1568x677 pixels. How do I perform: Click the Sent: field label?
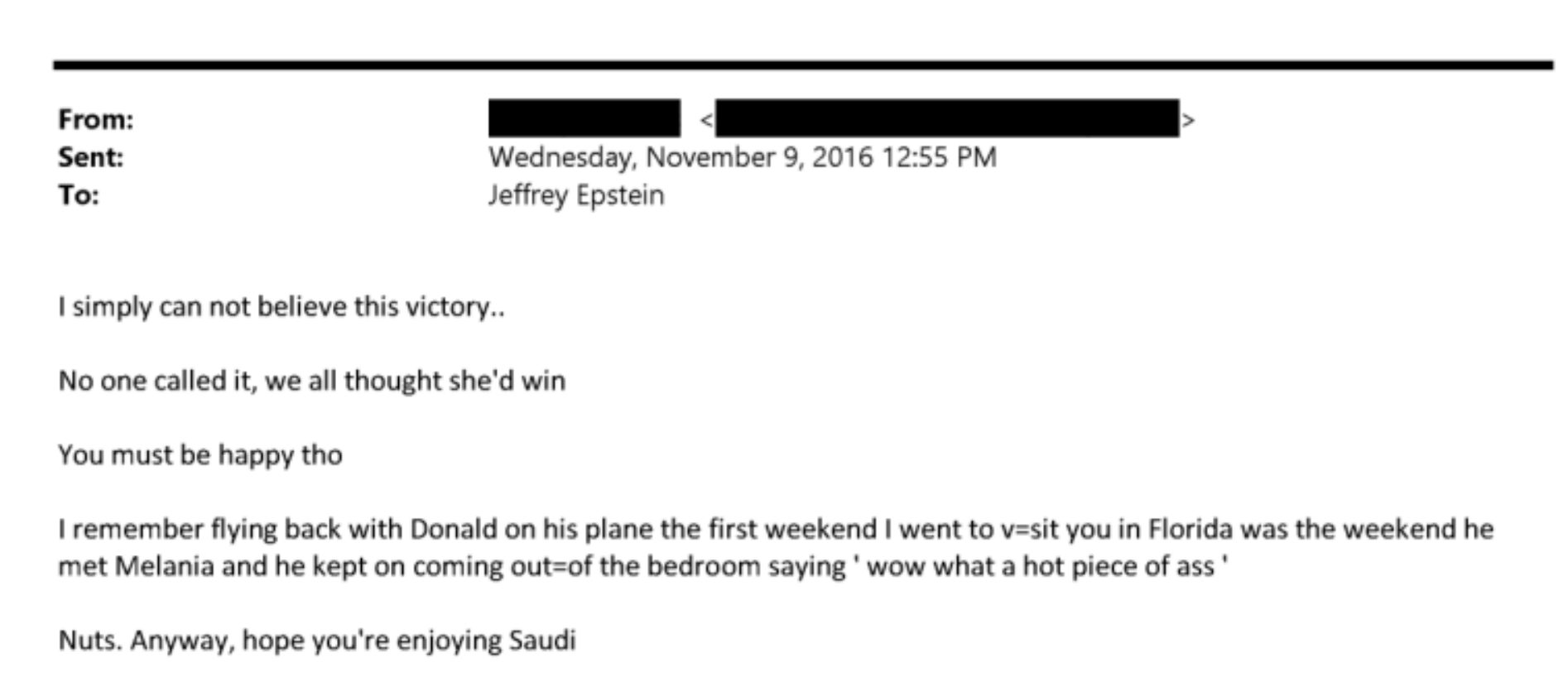pyautogui.click(x=91, y=157)
